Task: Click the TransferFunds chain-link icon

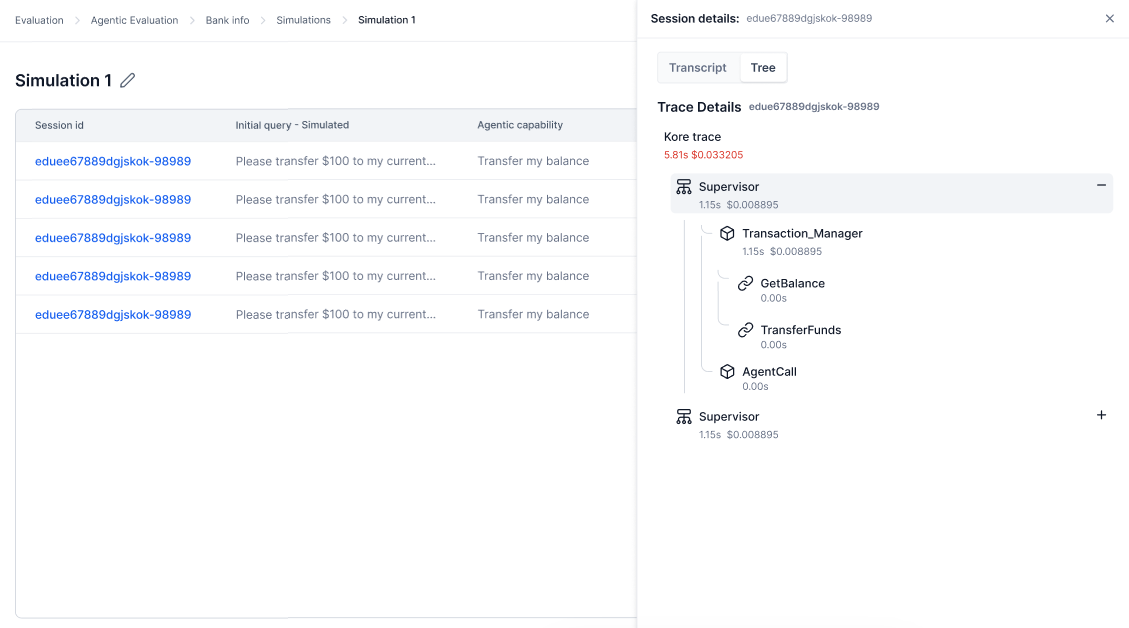Action: 745,330
